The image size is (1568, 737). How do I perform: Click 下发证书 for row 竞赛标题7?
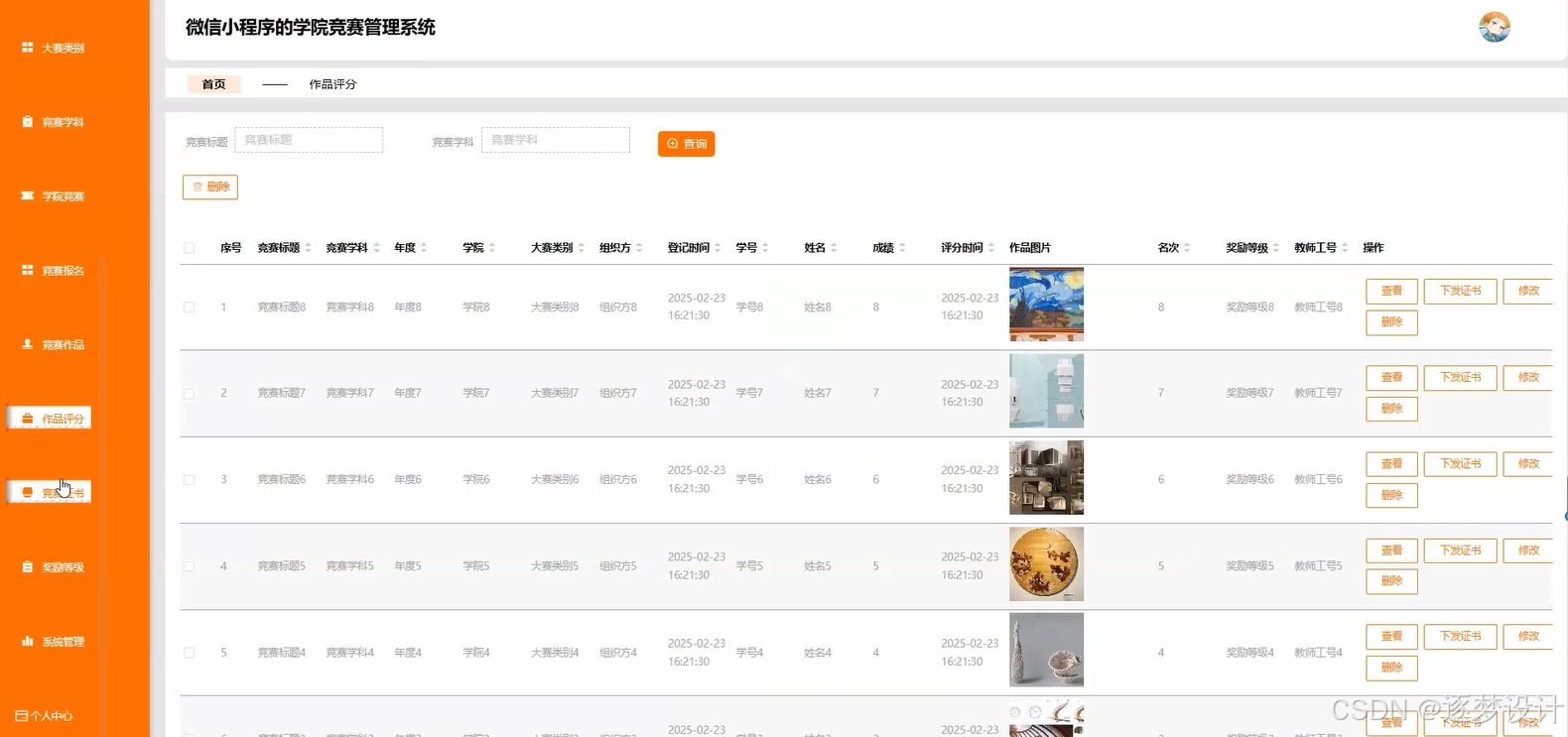pyautogui.click(x=1461, y=377)
